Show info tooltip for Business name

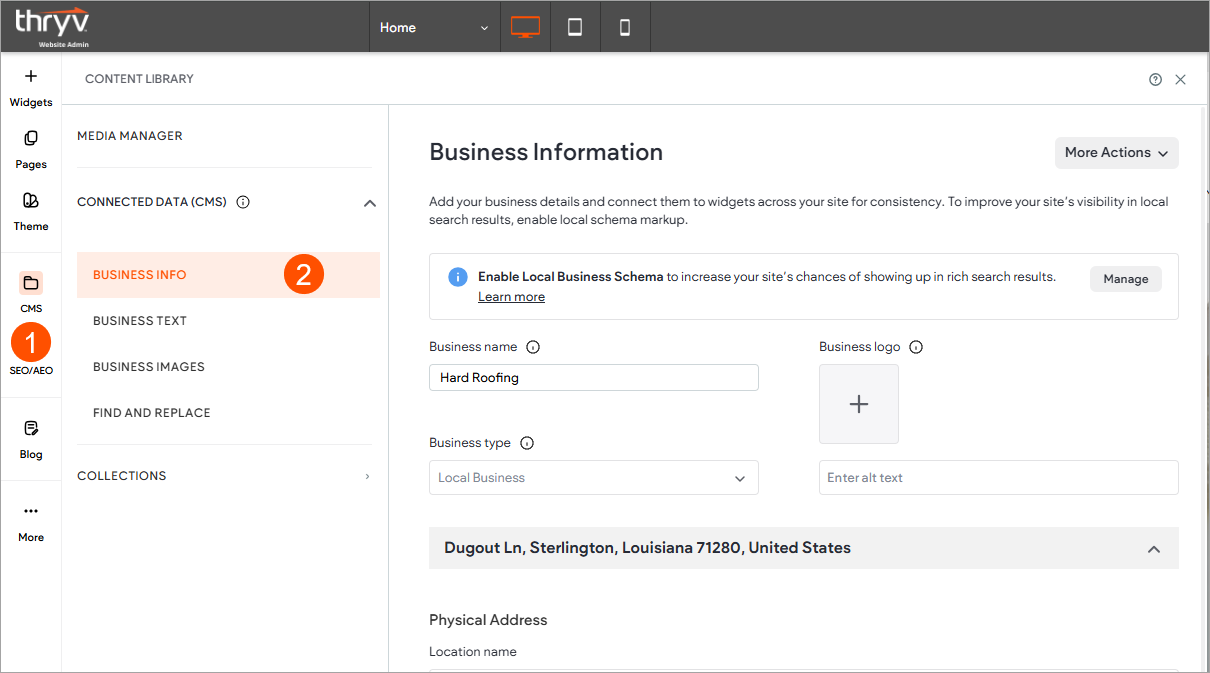pos(533,347)
